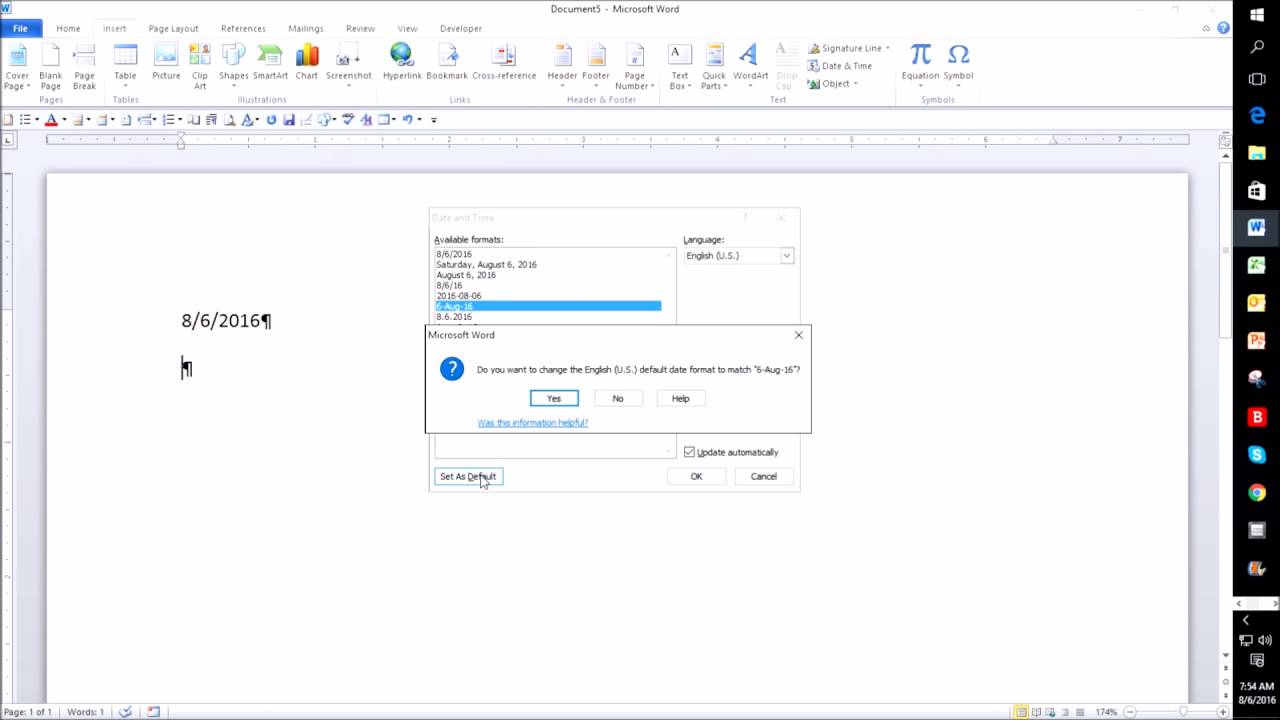The image size is (1280, 720).
Task: Click the undo arrow in quick toolbar
Action: pyautogui.click(x=407, y=120)
